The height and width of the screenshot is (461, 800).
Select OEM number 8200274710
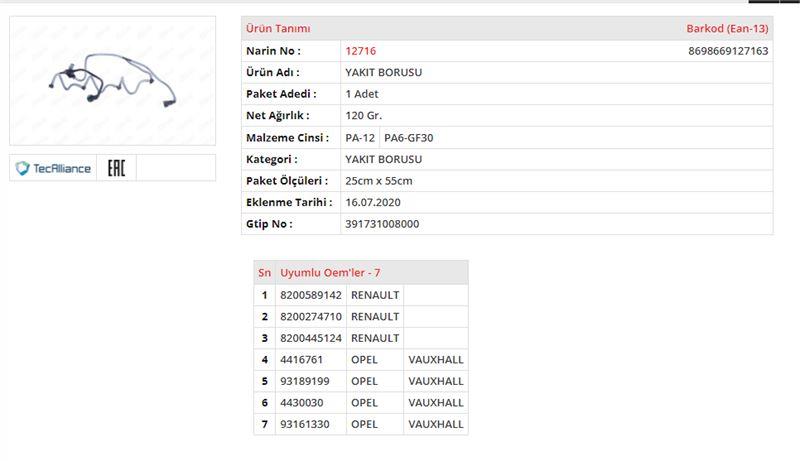(x=311, y=317)
